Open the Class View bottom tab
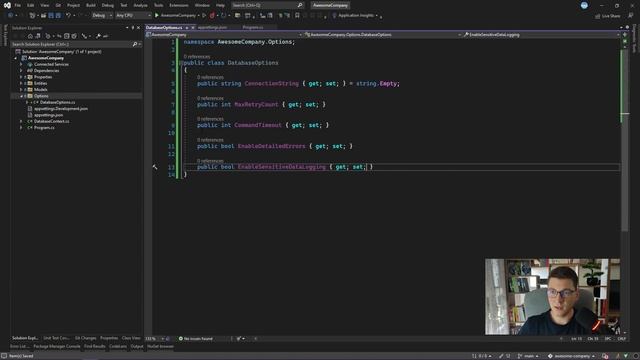640x360 pixels. [131, 338]
